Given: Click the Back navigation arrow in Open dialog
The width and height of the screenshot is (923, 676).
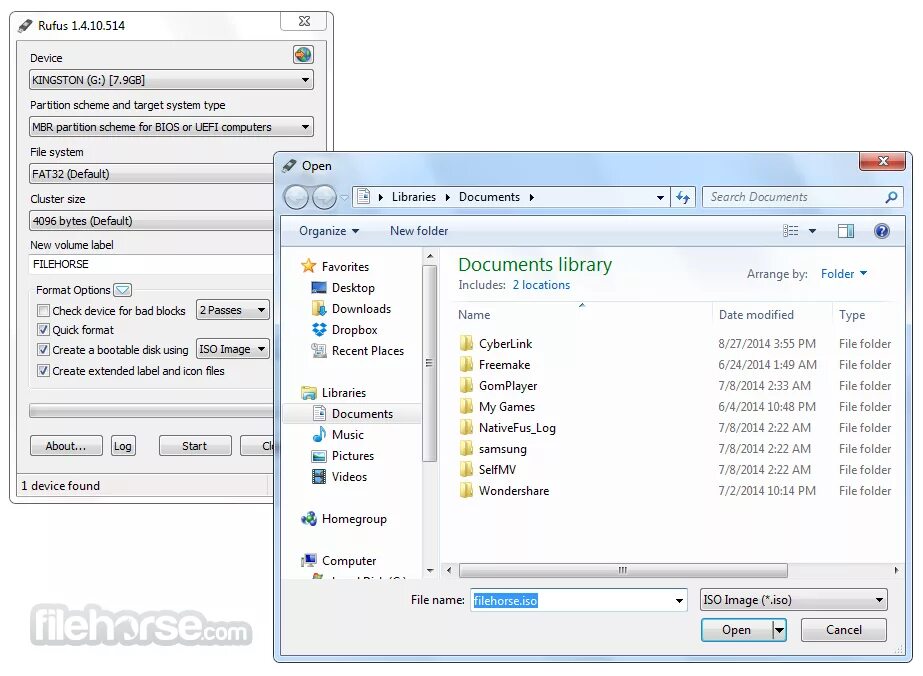Looking at the screenshot, I should coord(296,197).
